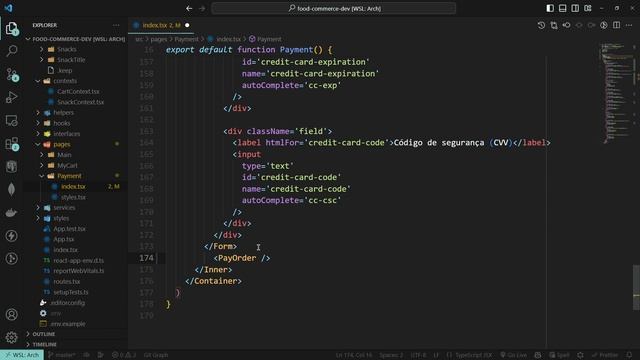640x360 pixels.
Task: Open the Manage gear icon
Action: [11, 337]
